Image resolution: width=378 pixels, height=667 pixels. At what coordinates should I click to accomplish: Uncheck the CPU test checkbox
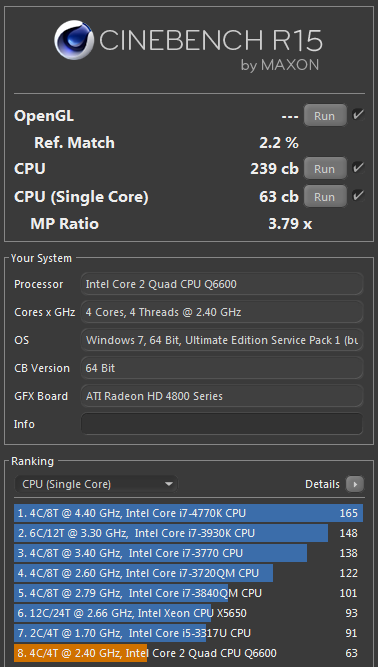(x=358, y=168)
